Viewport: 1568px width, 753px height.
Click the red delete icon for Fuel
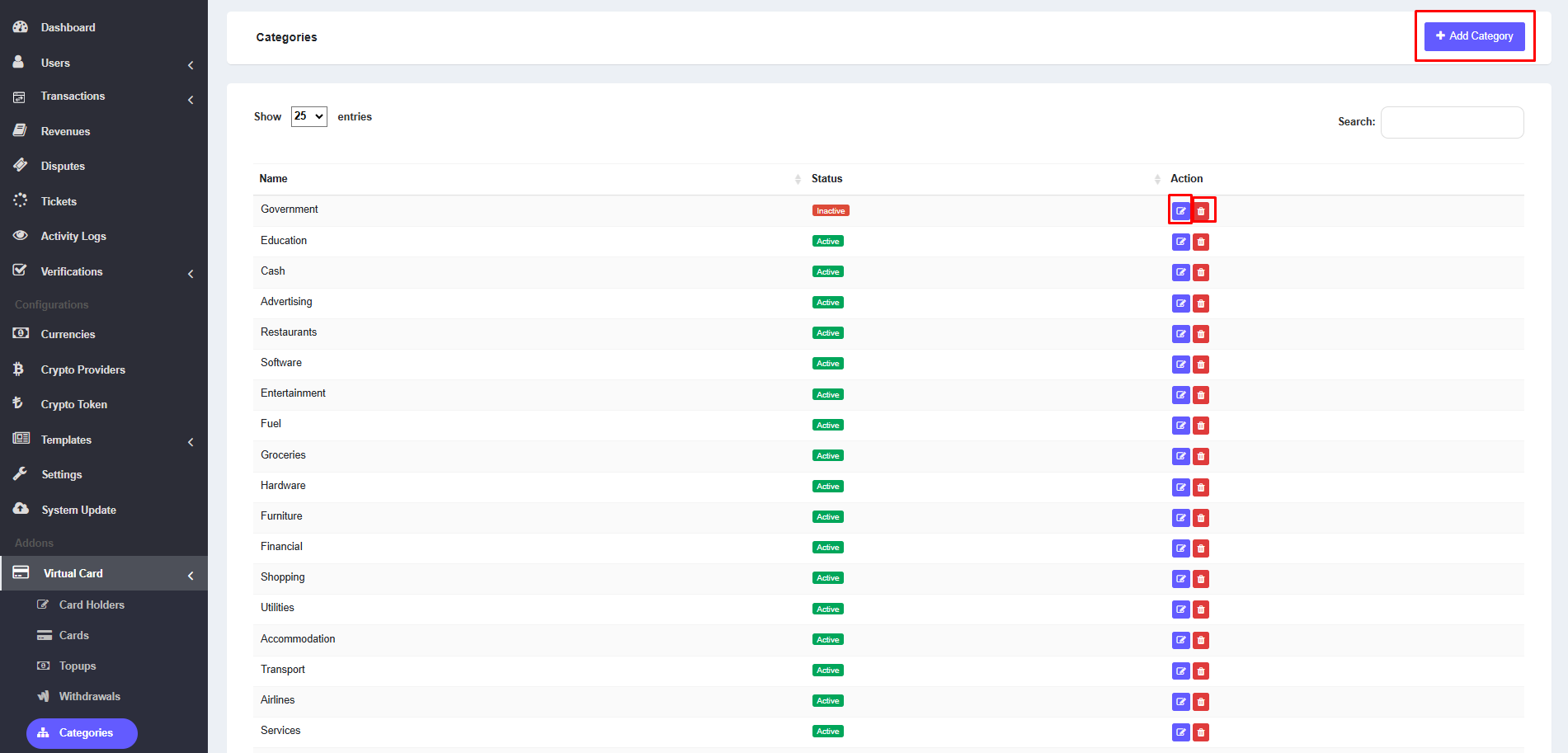[1201, 426]
